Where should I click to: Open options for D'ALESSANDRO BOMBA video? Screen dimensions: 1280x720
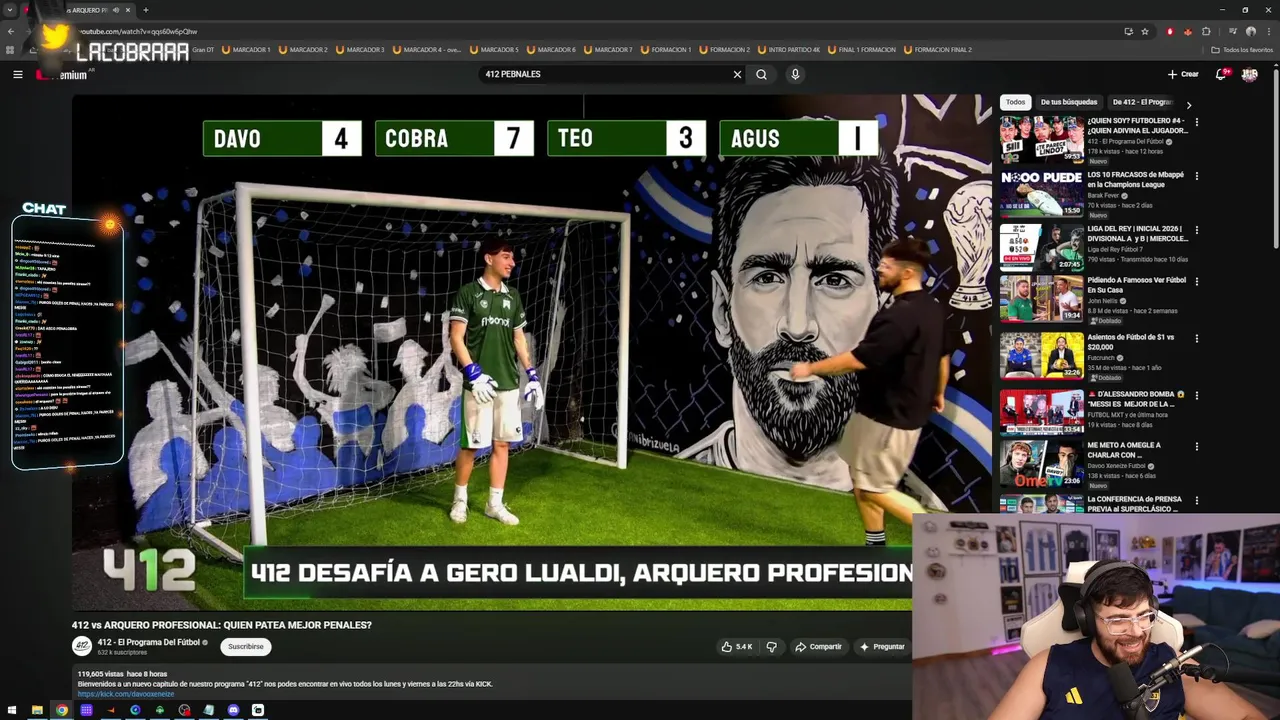(1196, 395)
